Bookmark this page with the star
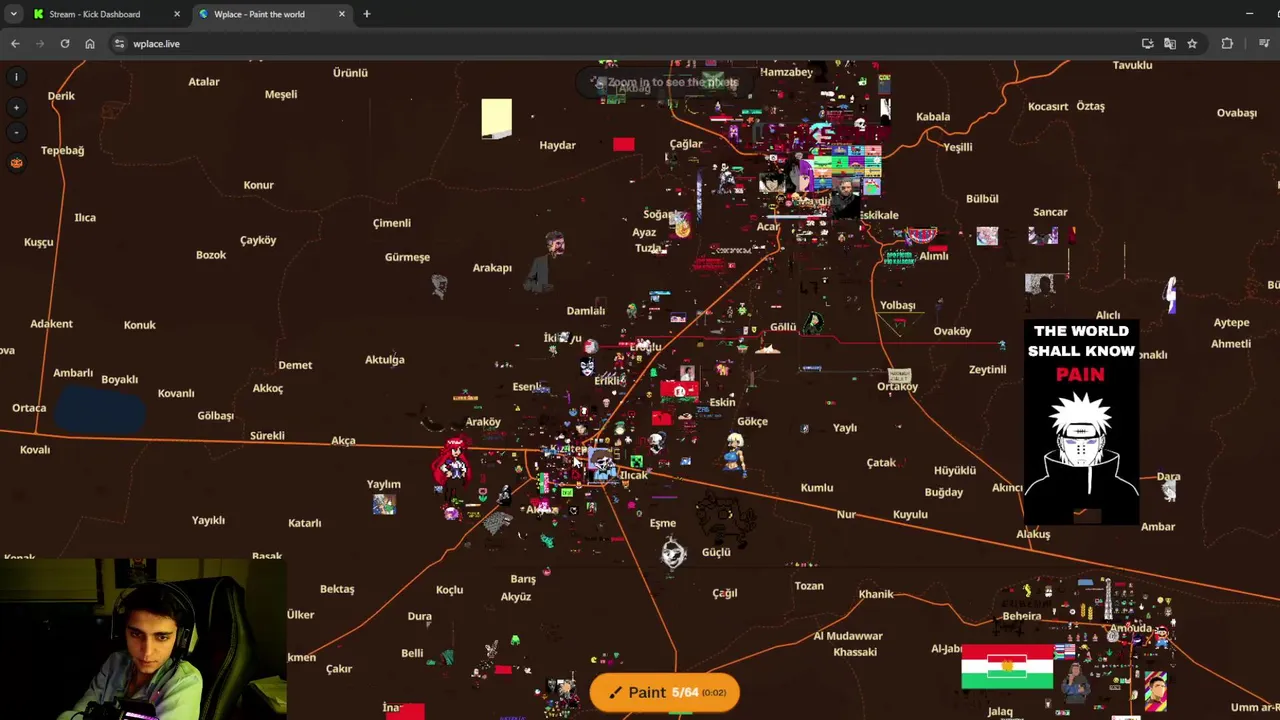1280x720 pixels. pyautogui.click(x=1192, y=44)
